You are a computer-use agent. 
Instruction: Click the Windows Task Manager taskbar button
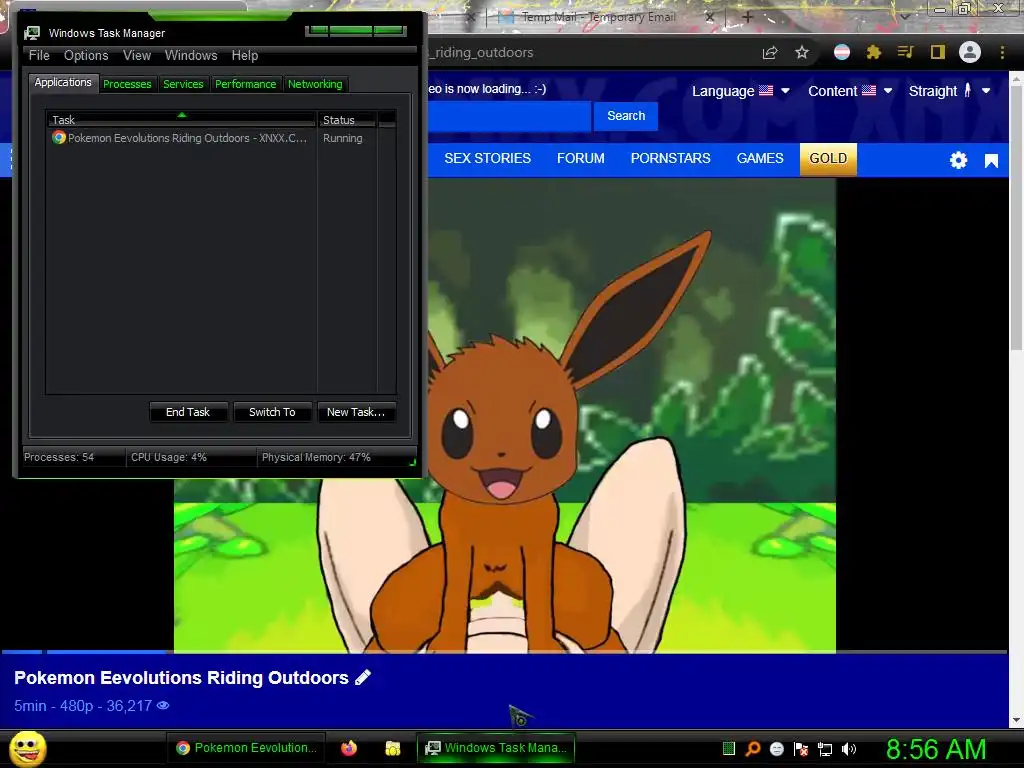(x=496, y=748)
